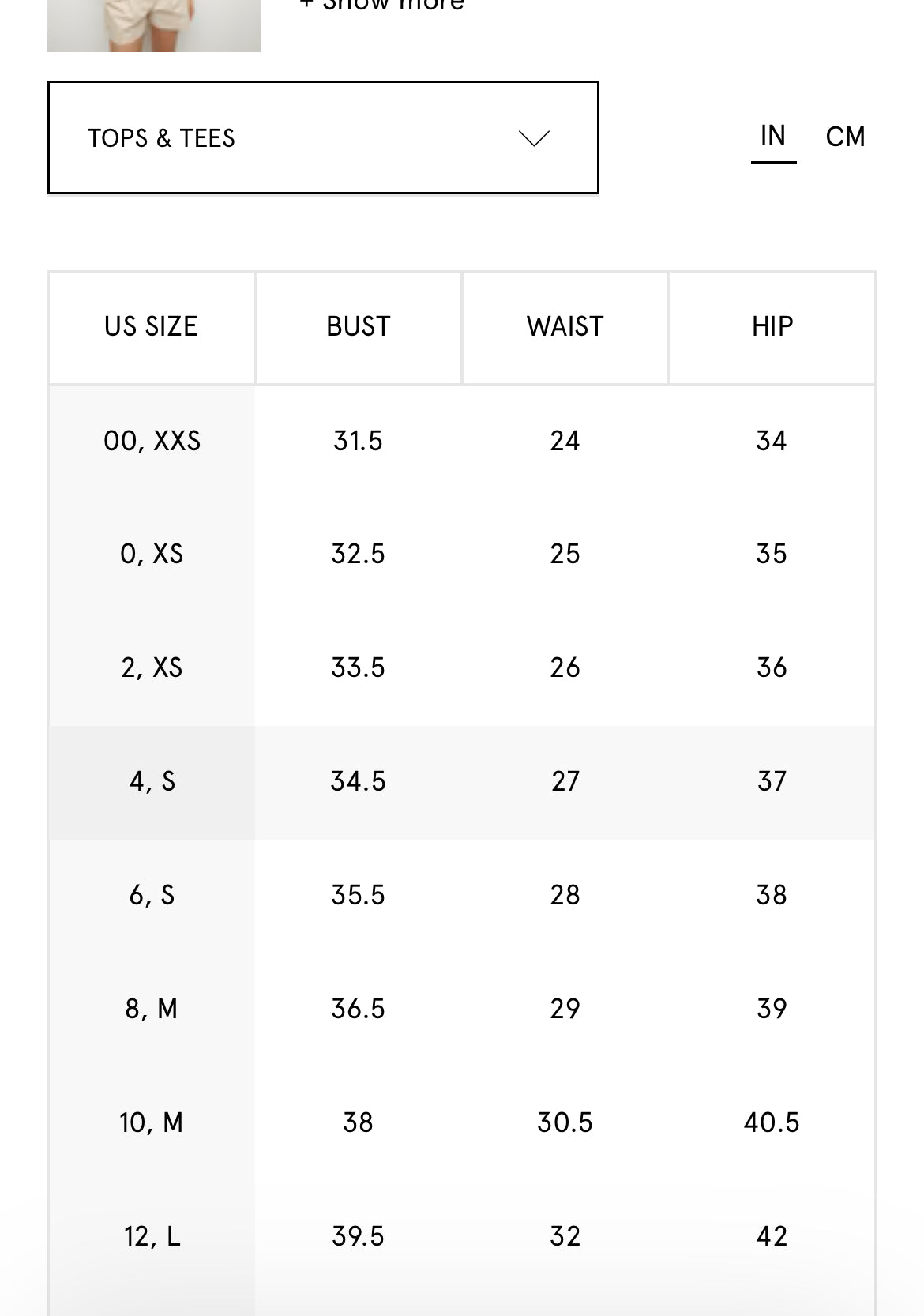Select the 2, XS size row
924x1316 pixels.
click(x=152, y=668)
